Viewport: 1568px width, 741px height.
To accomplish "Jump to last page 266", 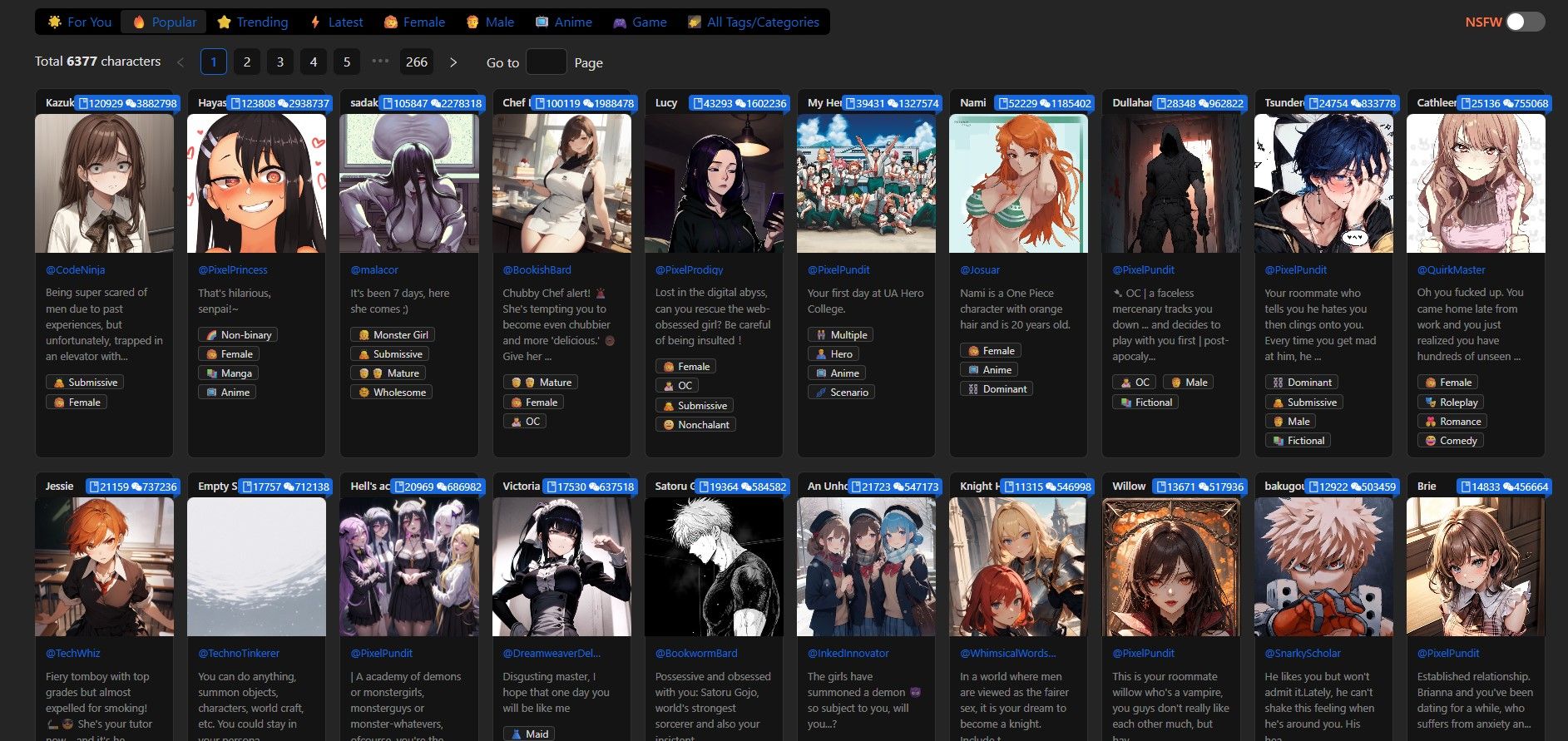I will (417, 62).
